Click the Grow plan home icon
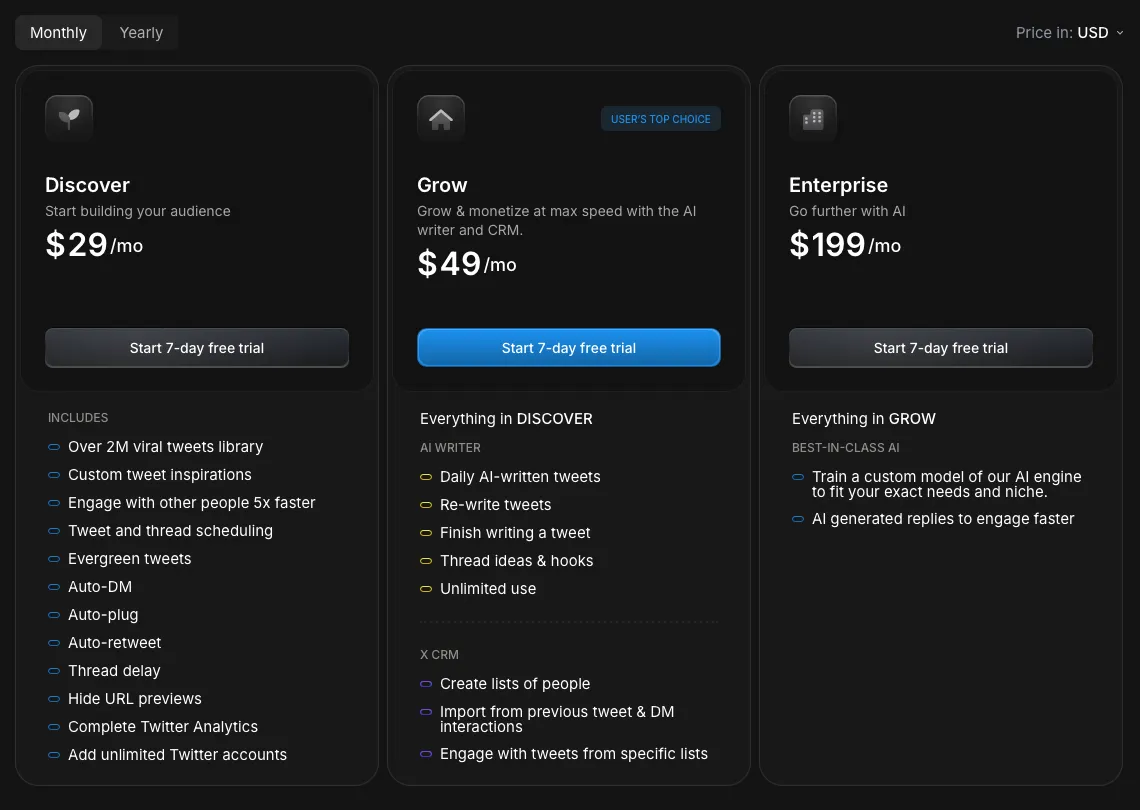 coord(440,117)
